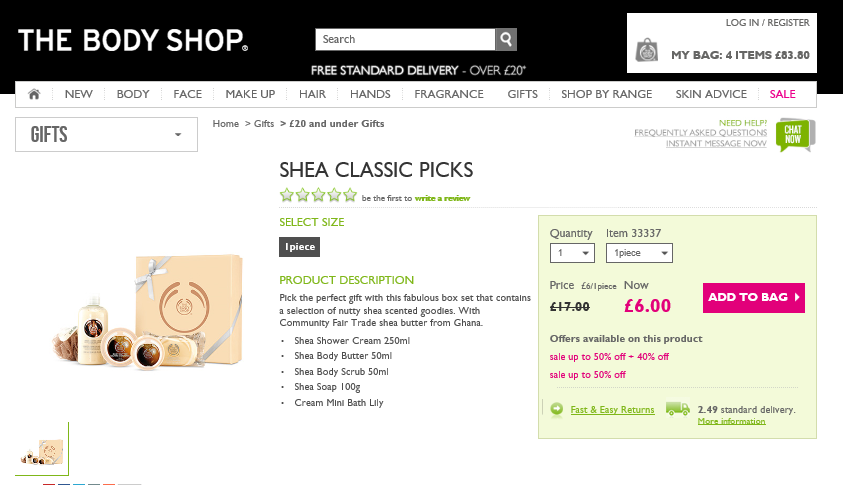Click into the Search input field

point(405,39)
